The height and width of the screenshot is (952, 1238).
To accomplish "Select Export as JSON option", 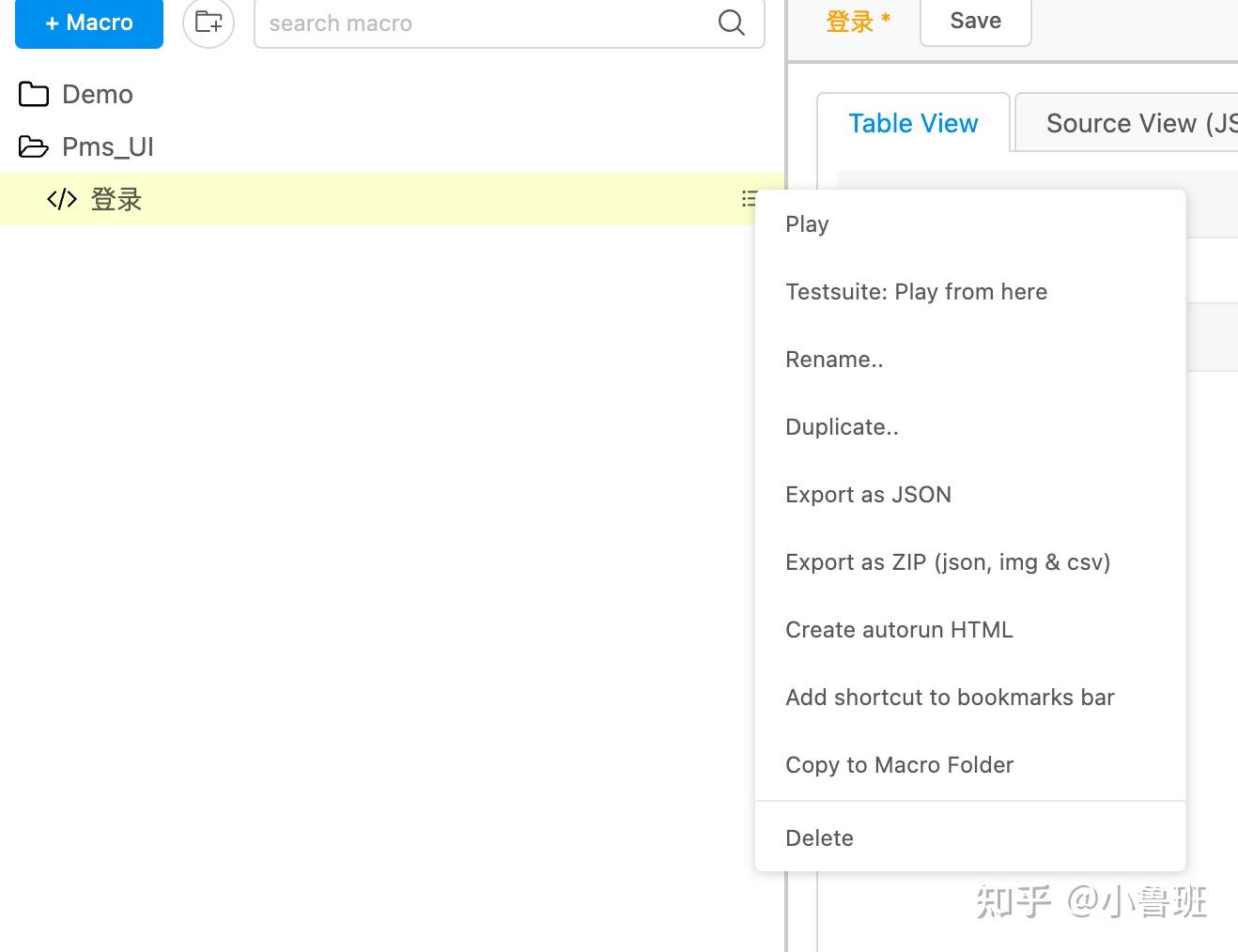I will 868,495.
